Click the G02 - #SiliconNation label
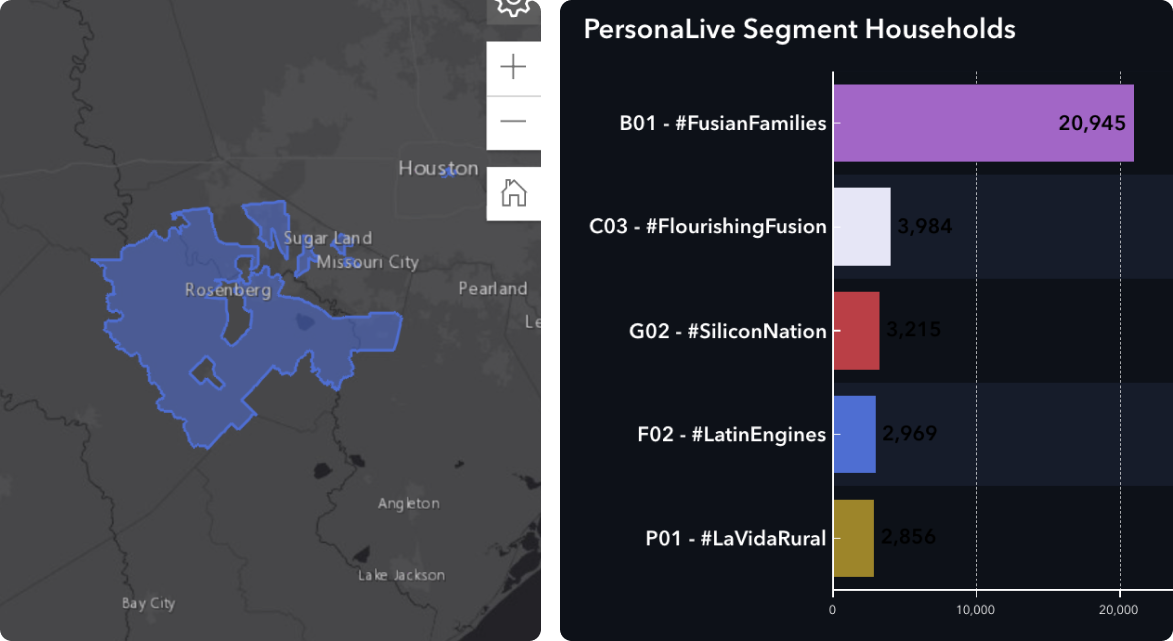 click(x=727, y=331)
